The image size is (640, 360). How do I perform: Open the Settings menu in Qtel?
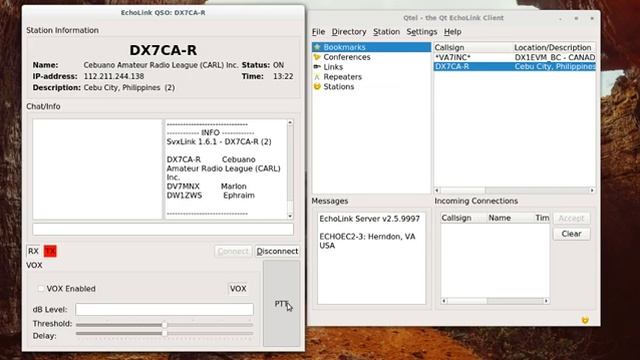[x=422, y=32]
